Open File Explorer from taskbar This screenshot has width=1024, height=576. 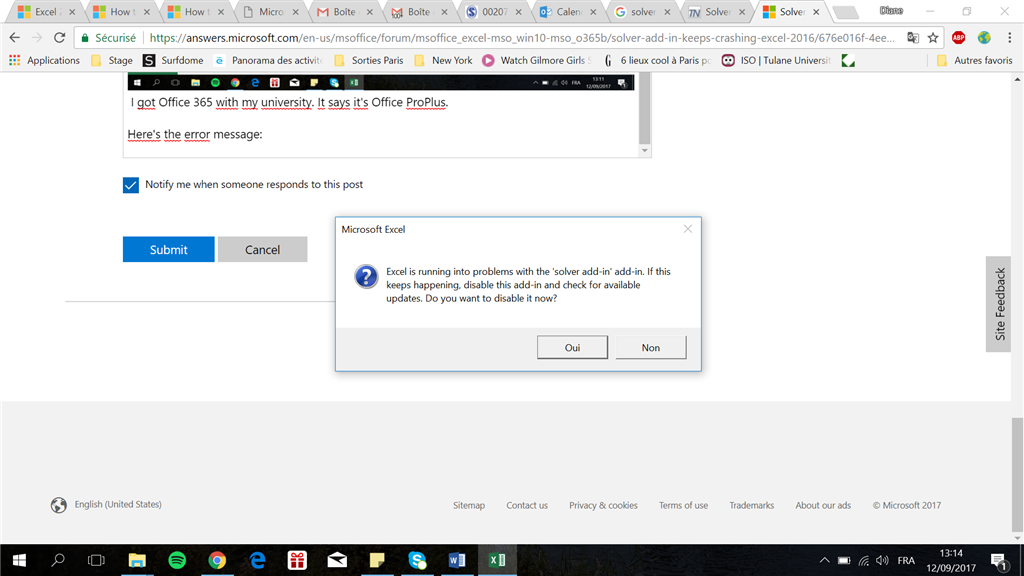pos(136,560)
